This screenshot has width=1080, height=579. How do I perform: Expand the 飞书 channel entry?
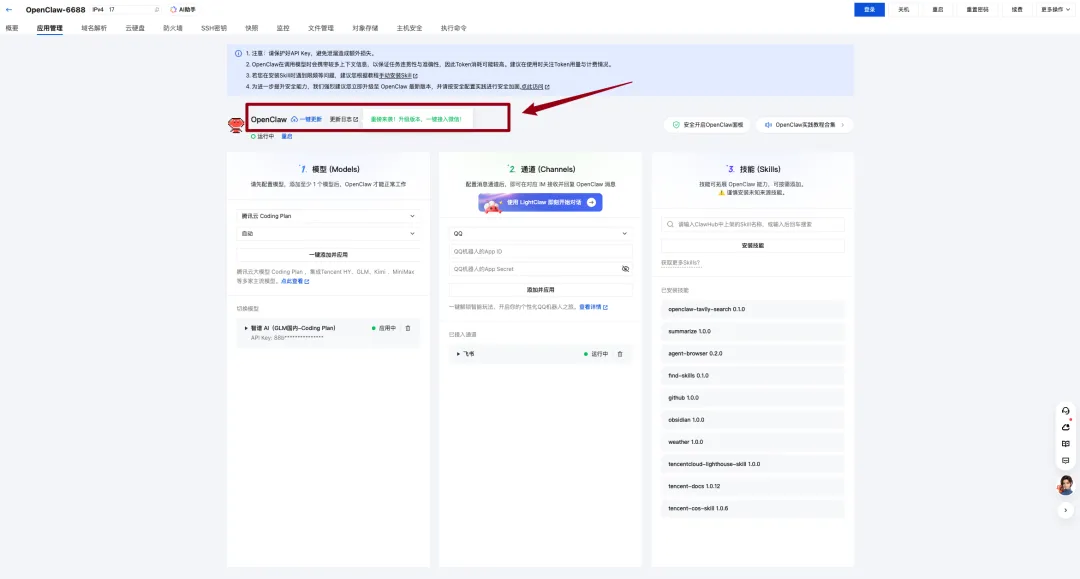[x=458, y=354]
